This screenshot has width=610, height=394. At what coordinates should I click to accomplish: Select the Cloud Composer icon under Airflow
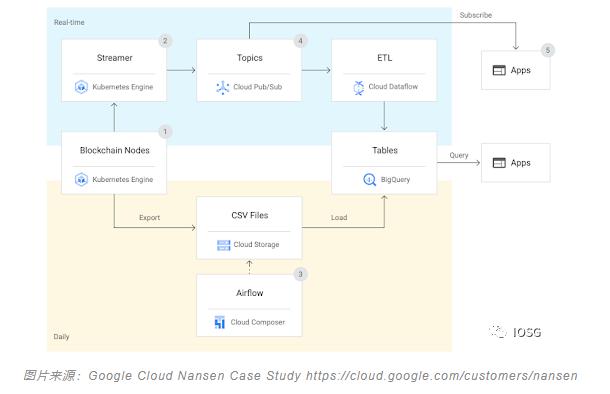click(x=220, y=322)
